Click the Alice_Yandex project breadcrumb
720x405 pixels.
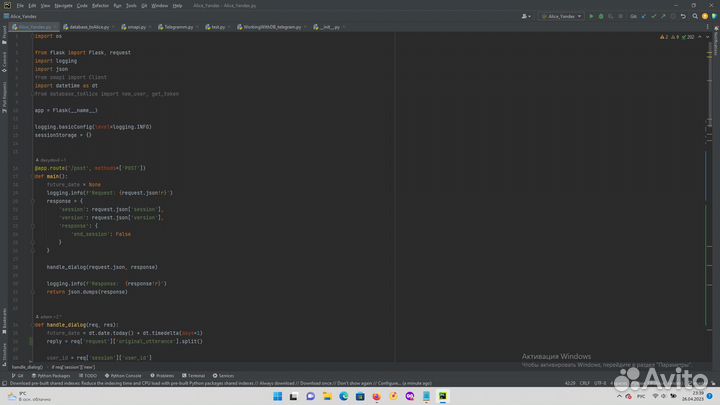(x=20, y=17)
